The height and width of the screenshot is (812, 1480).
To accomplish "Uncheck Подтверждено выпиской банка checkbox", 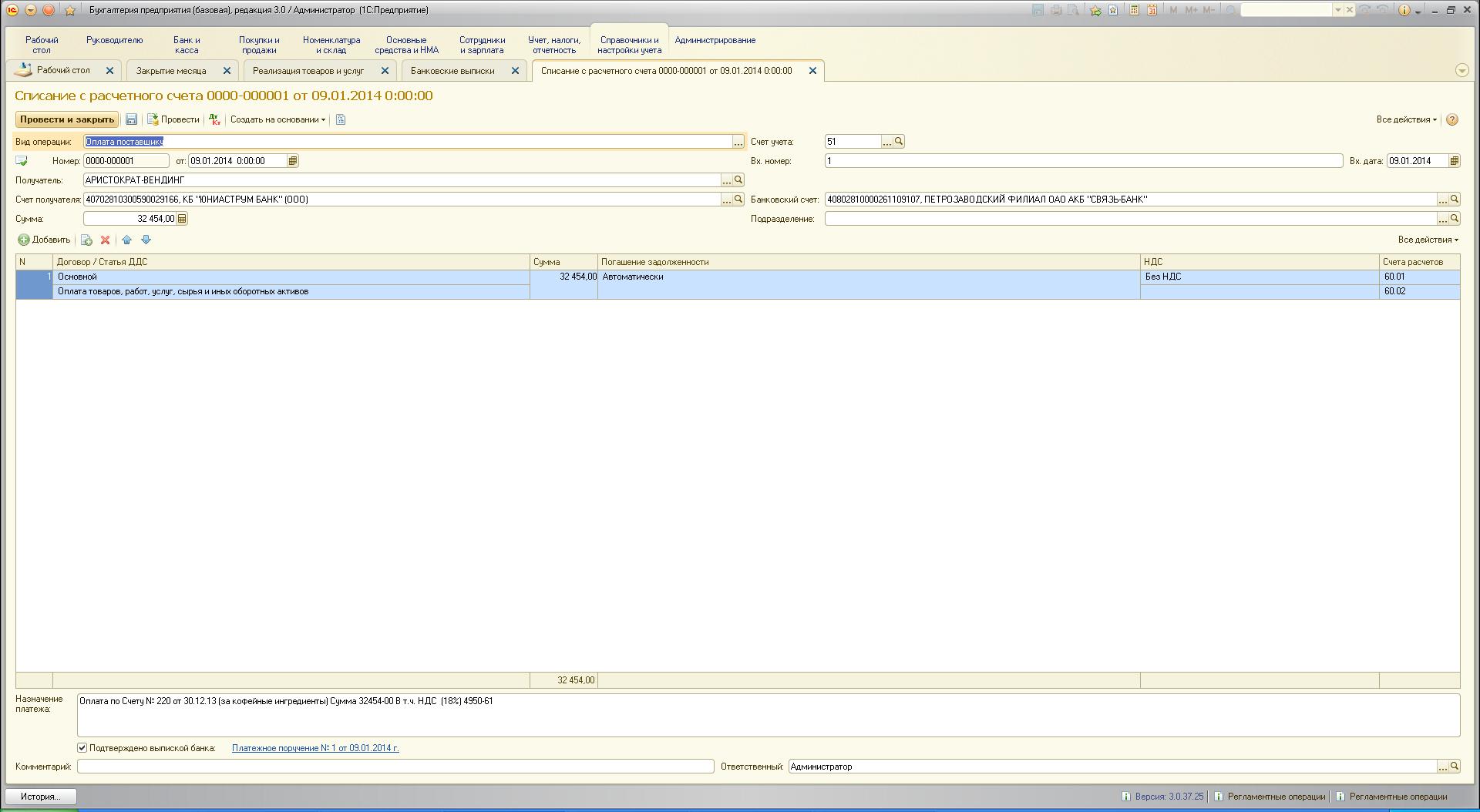I will pyautogui.click(x=82, y=748).
